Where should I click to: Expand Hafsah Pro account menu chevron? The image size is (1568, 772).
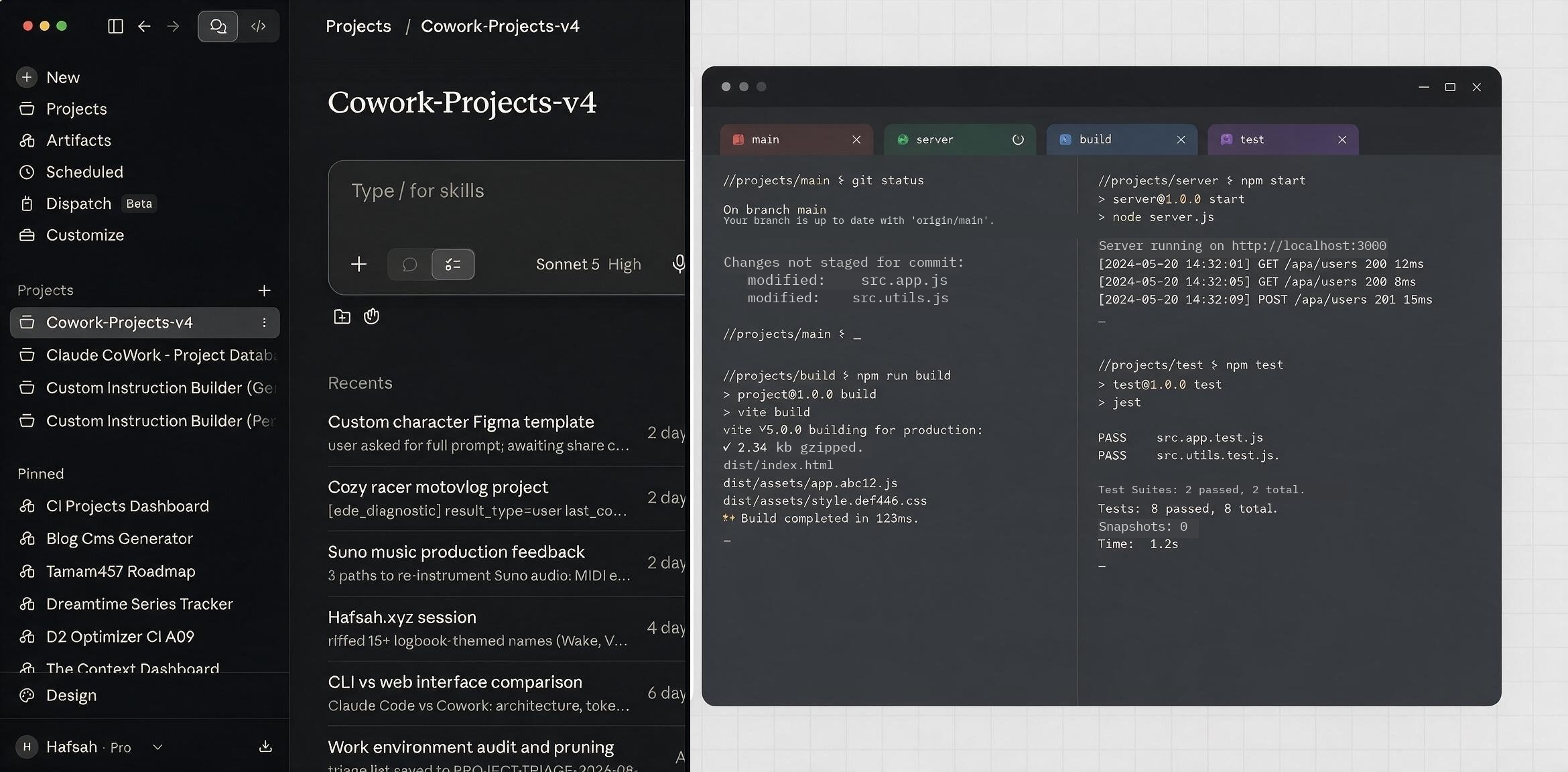point(158,747)
